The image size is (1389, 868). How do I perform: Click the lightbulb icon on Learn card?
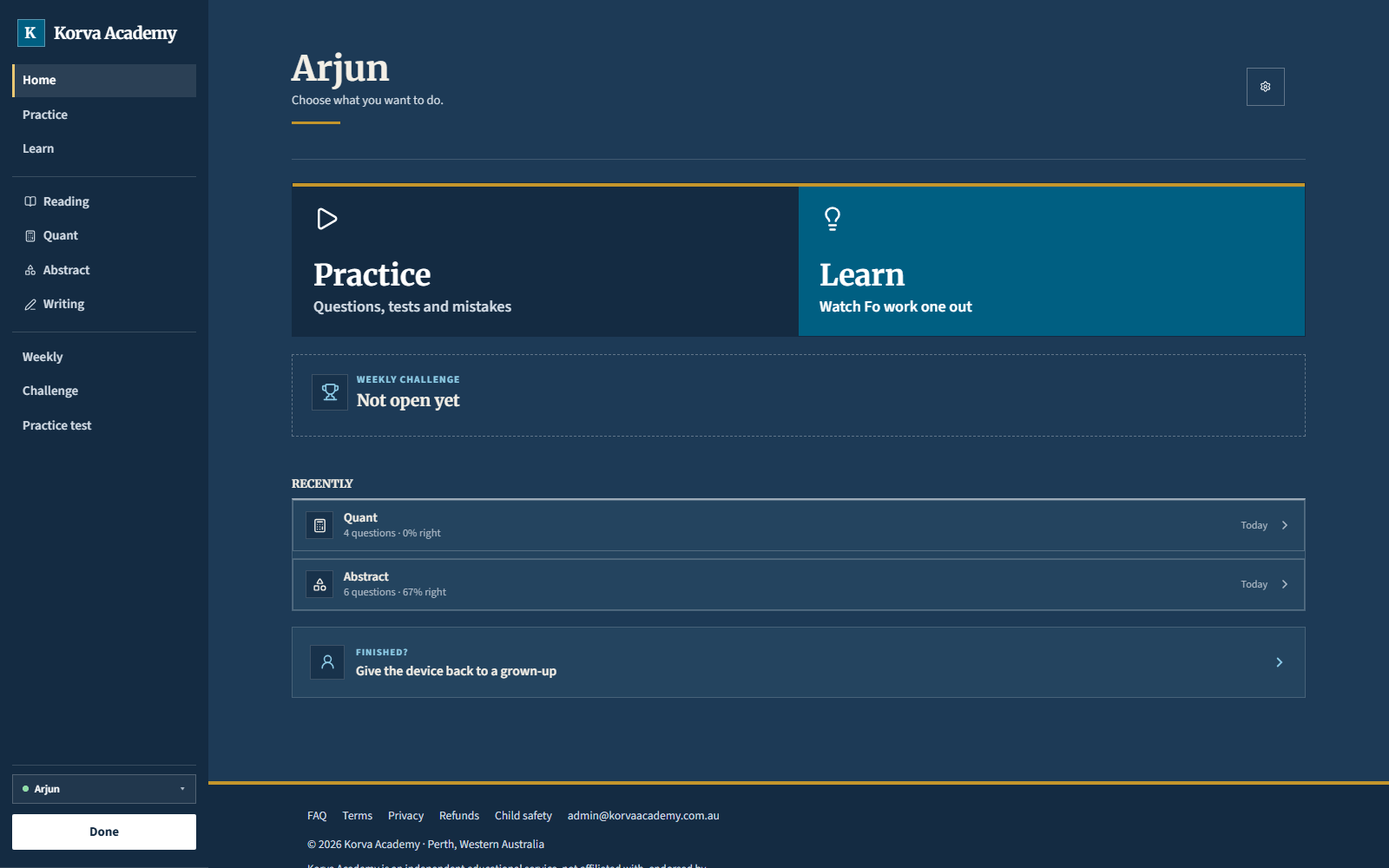pos(832,219)
